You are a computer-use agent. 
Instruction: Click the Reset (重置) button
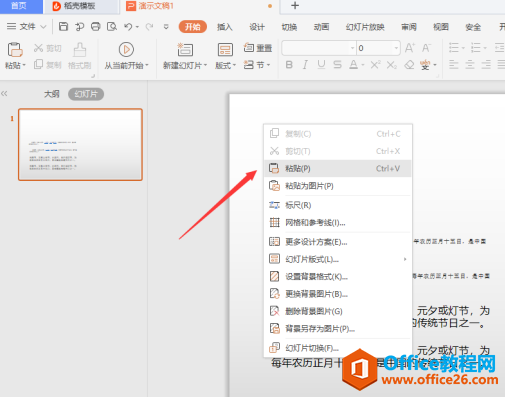tap(258, 48)
